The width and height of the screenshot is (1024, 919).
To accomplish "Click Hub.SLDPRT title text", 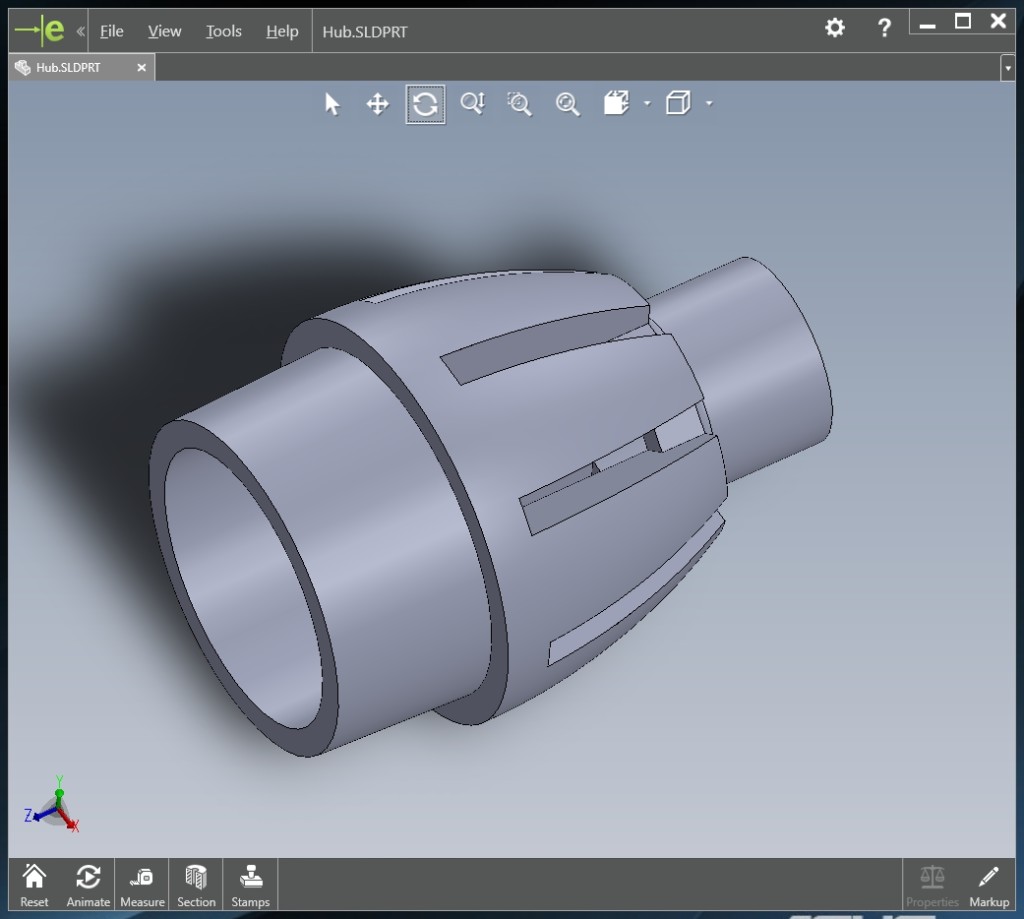I will click(x=365, y=32).
